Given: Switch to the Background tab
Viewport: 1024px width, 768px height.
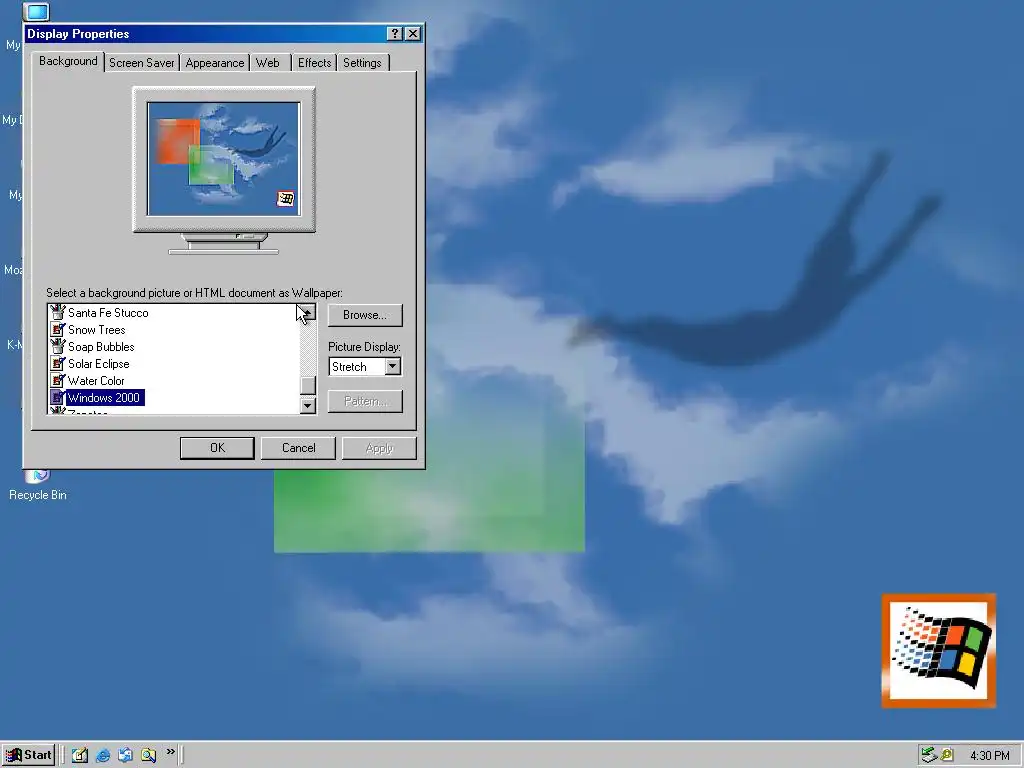Looking at the screenshot, I should point(68,61).
